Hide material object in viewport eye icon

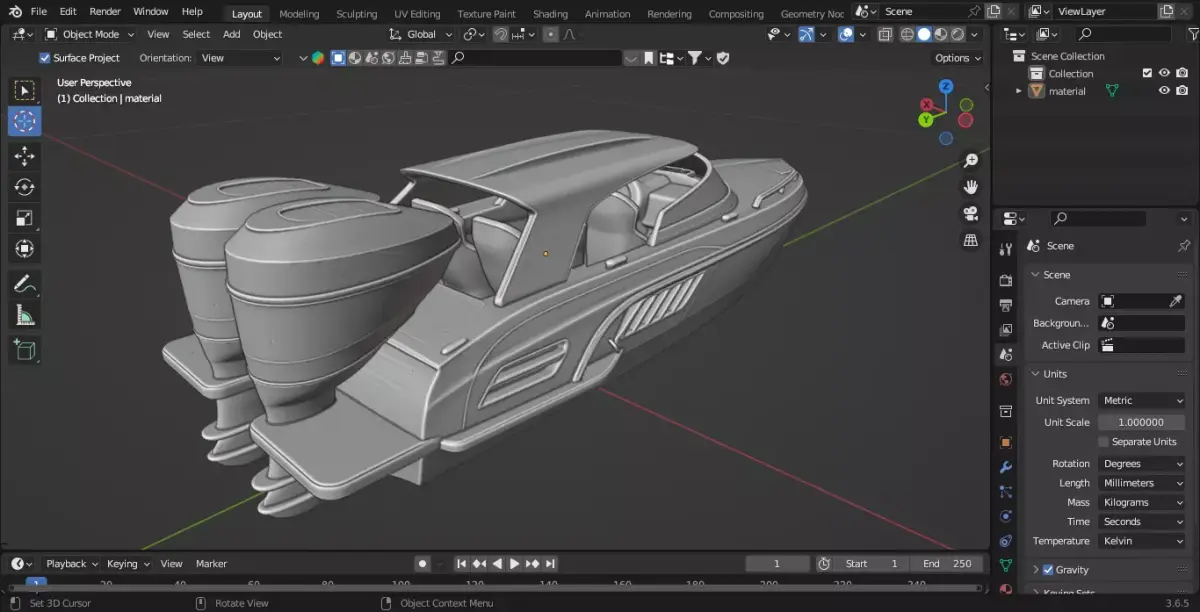[1164, 90]
